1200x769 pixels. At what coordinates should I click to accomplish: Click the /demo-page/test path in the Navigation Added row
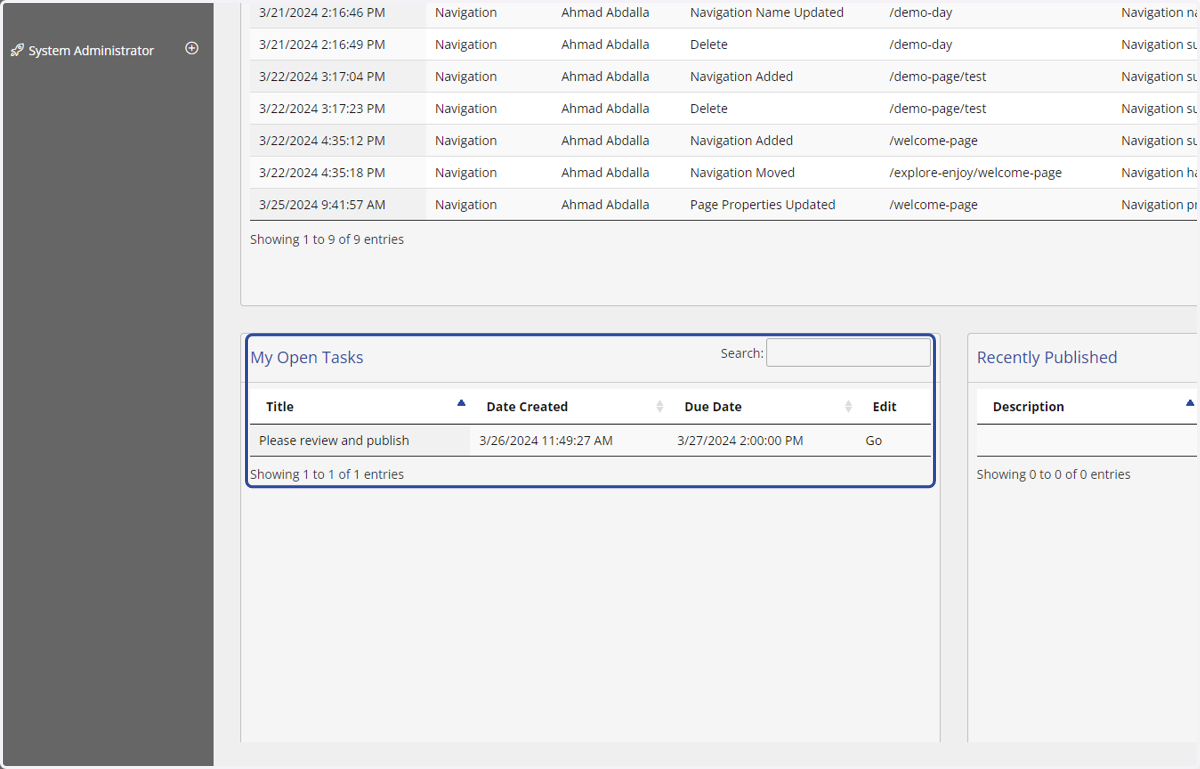pos(938,76)
